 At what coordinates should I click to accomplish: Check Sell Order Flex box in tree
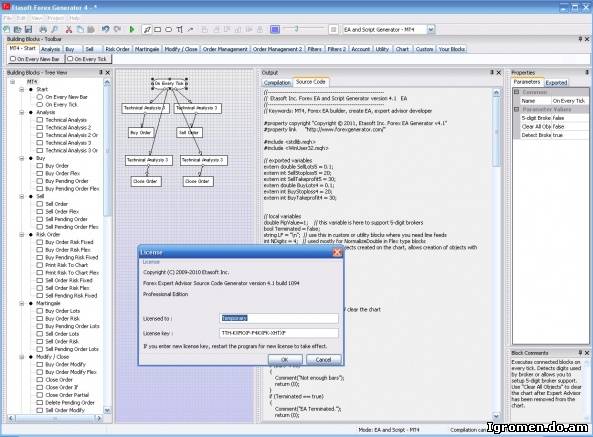pos(39,212)
